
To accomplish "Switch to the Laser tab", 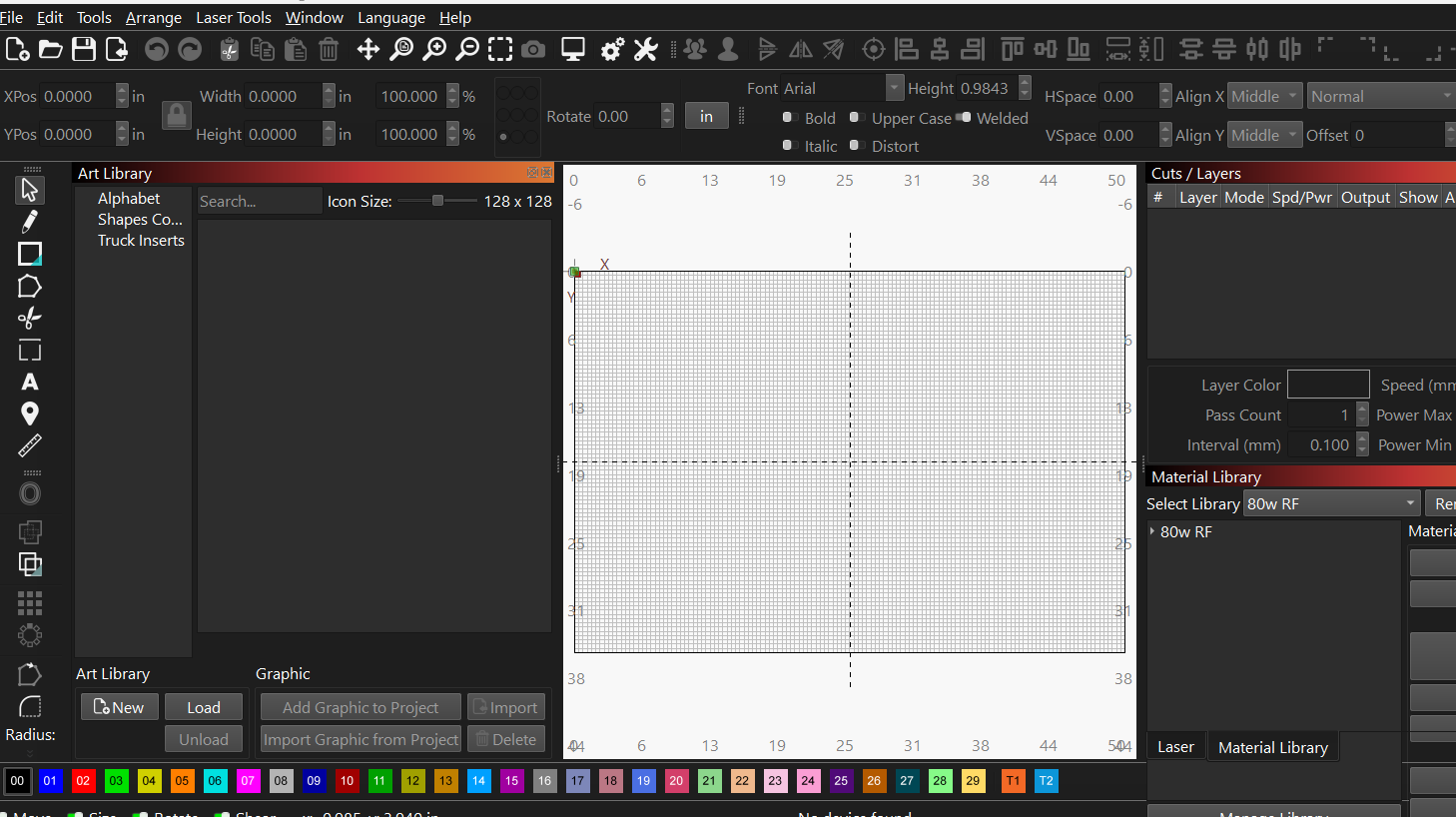I will pos(1175,747).
